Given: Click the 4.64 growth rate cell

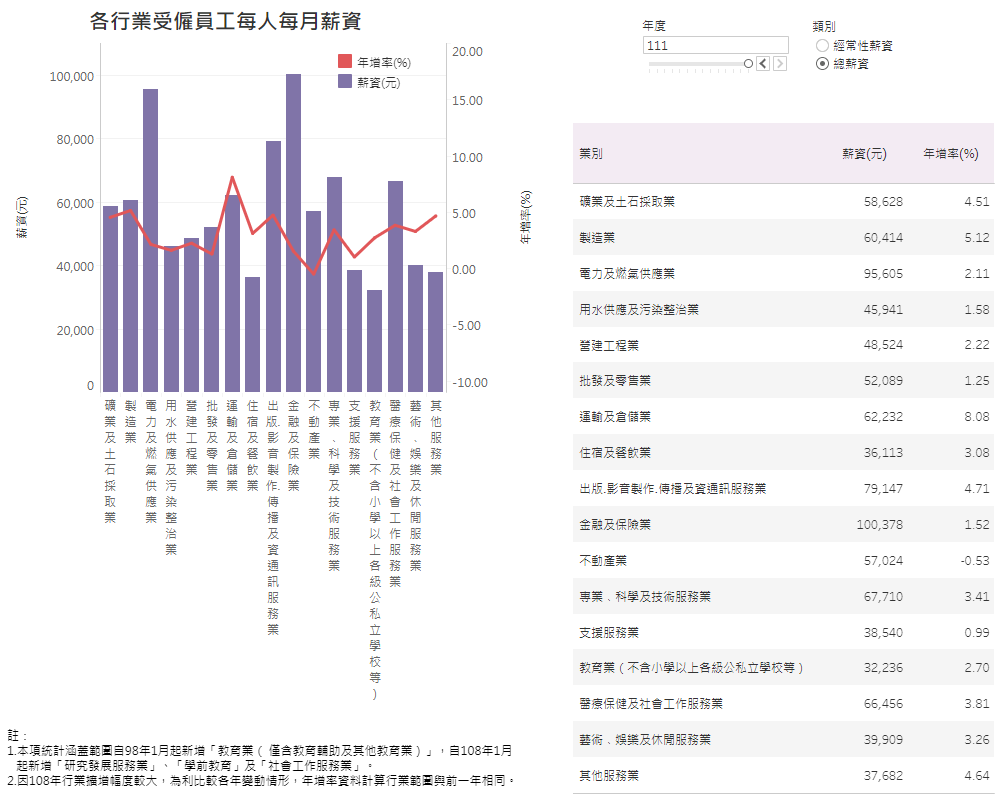Looking at the screenshot, I should [x=977, y=775].
